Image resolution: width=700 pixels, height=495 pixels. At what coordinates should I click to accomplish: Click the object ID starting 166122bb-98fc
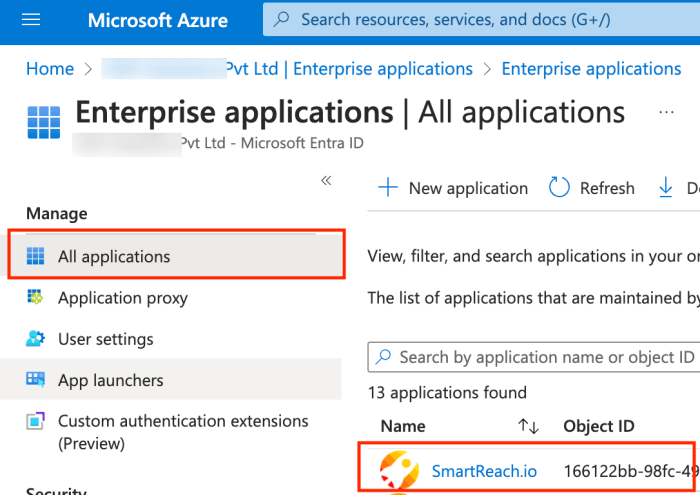point(631,471)
